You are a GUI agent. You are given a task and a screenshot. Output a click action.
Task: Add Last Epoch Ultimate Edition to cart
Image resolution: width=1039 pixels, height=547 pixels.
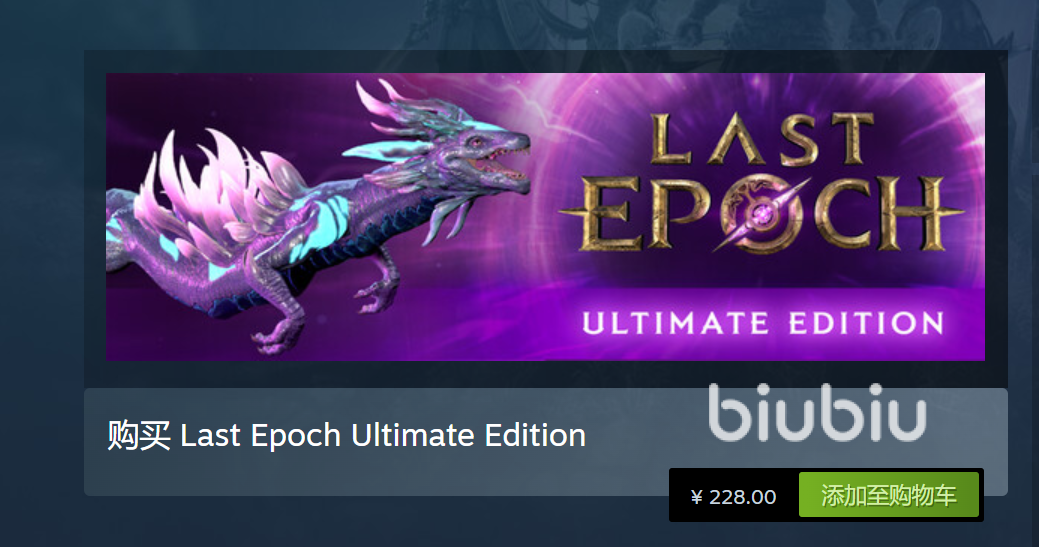pos(889,495)
